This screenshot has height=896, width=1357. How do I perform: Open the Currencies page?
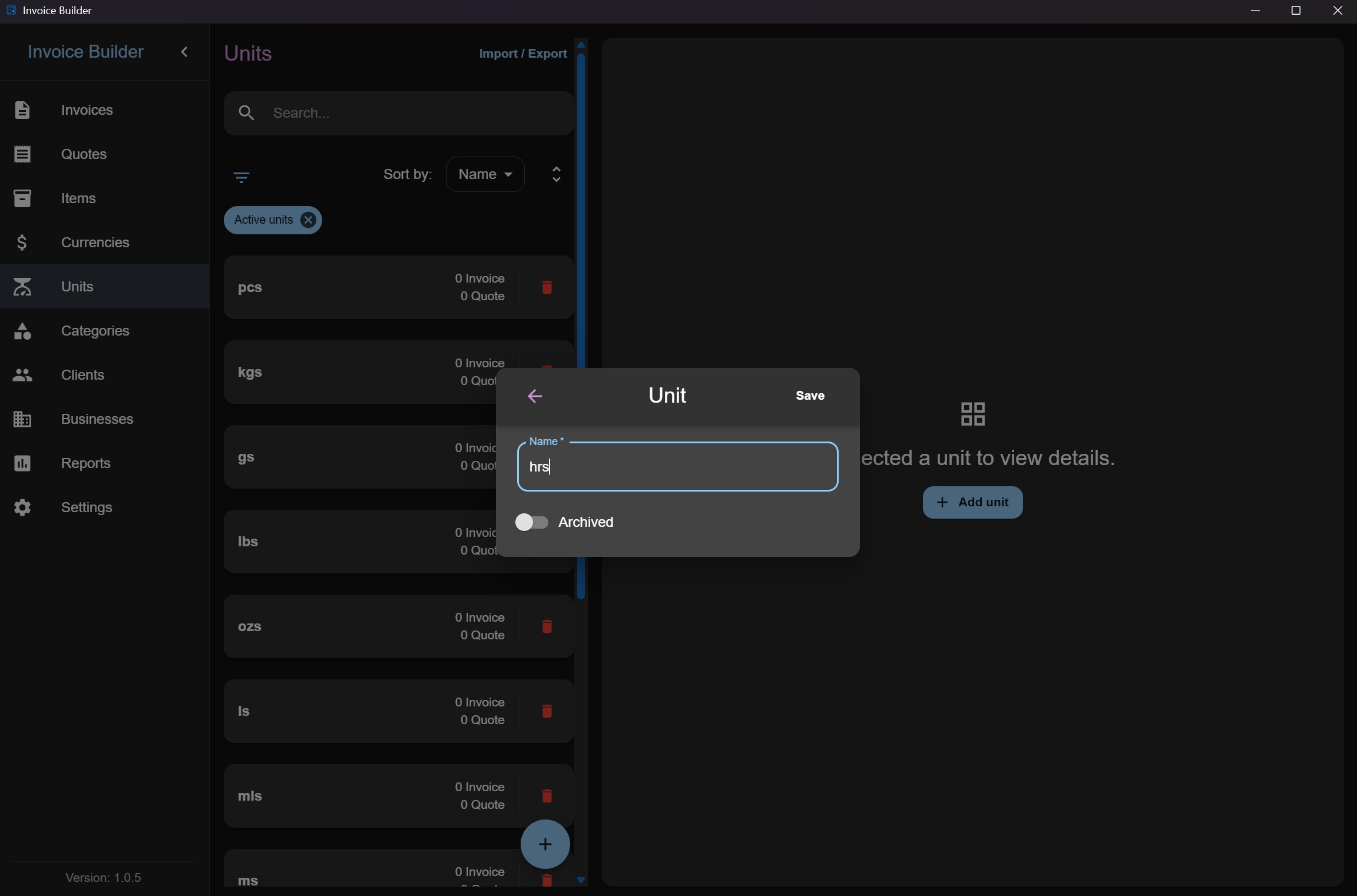pos(105,243)
